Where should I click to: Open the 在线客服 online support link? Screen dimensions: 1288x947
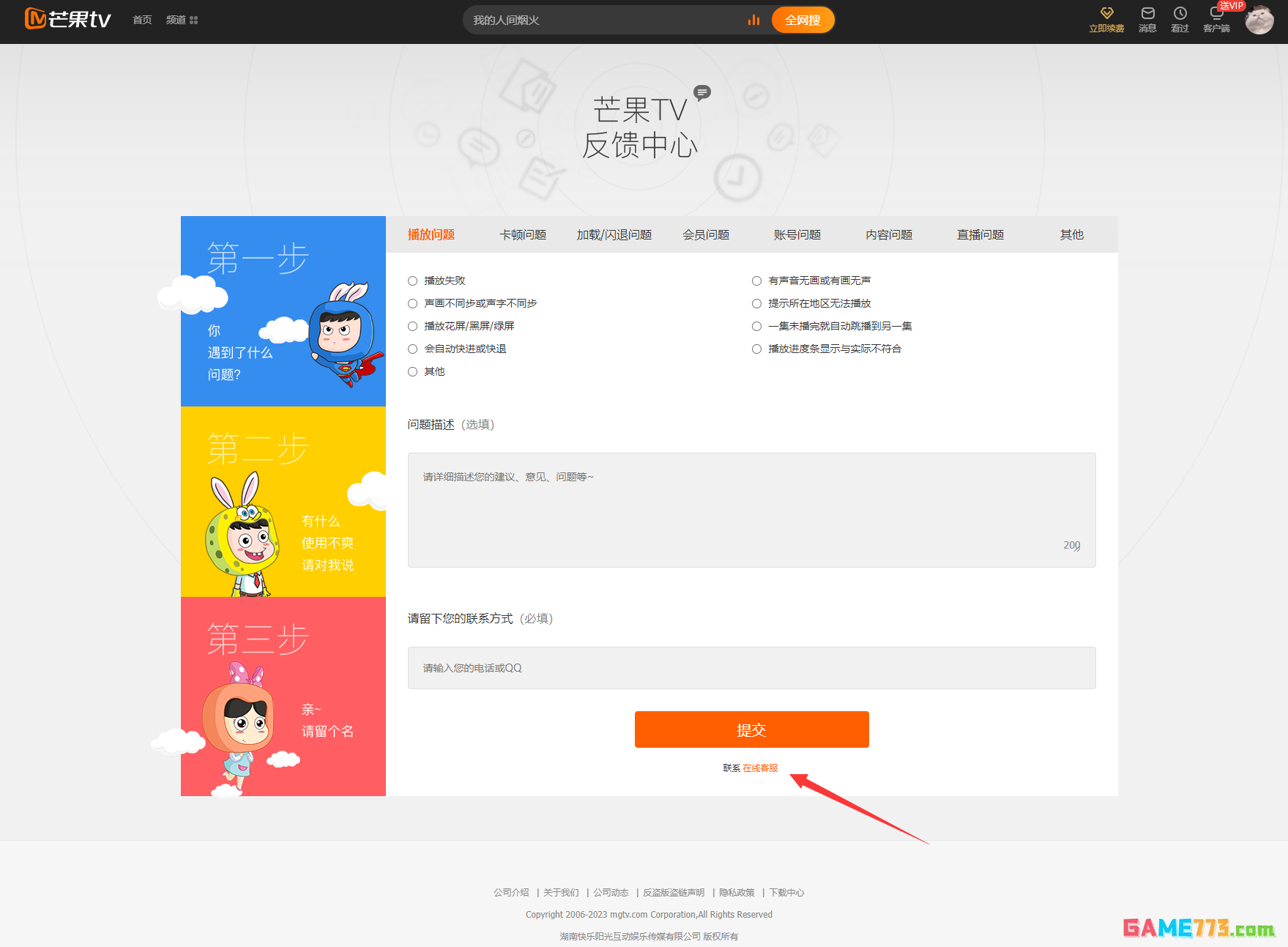point(760,768)
